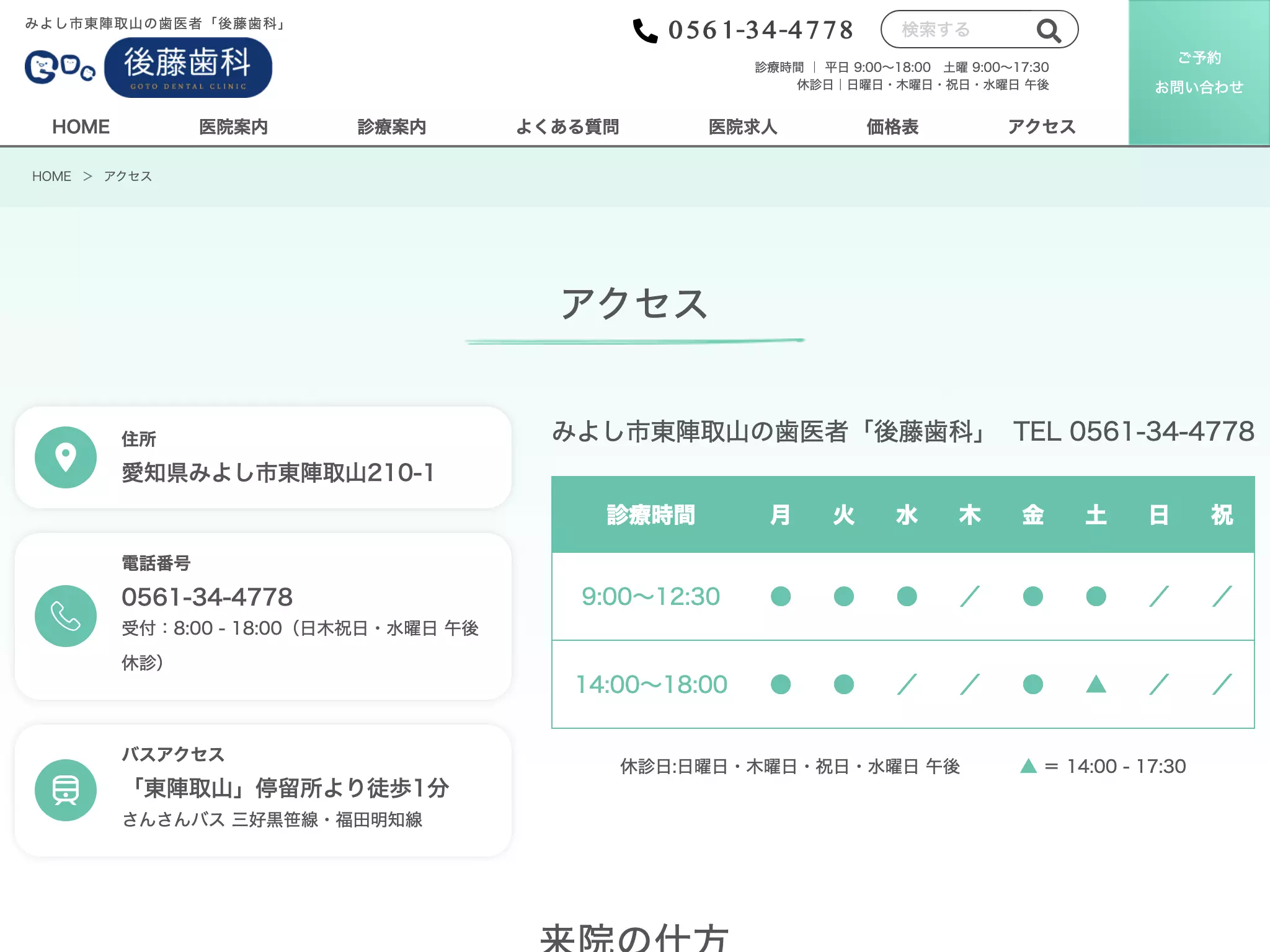
Task: Open the 後藤歯科 clinic logo
Action: (188, 68)
